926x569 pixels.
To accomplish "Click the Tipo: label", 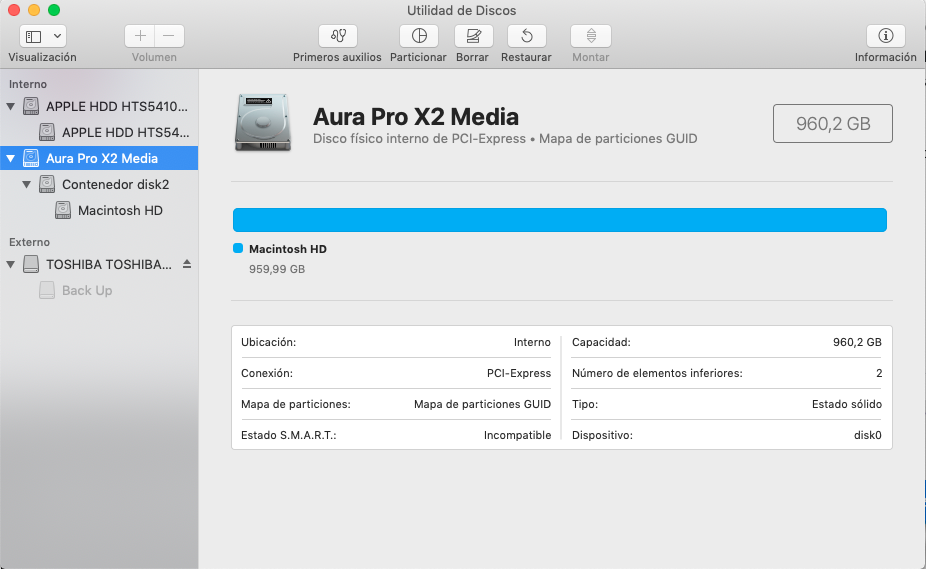I will pyautogui.click(x=585, y=405).
